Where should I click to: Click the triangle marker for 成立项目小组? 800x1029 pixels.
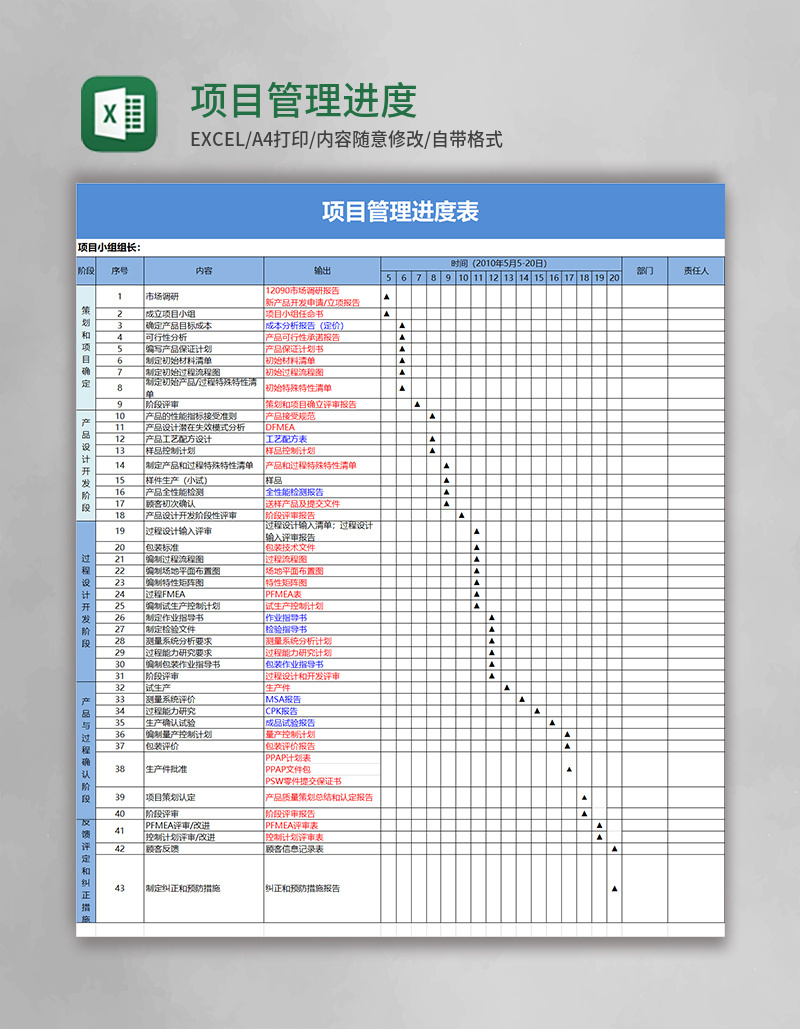click(x=386, y=314)
